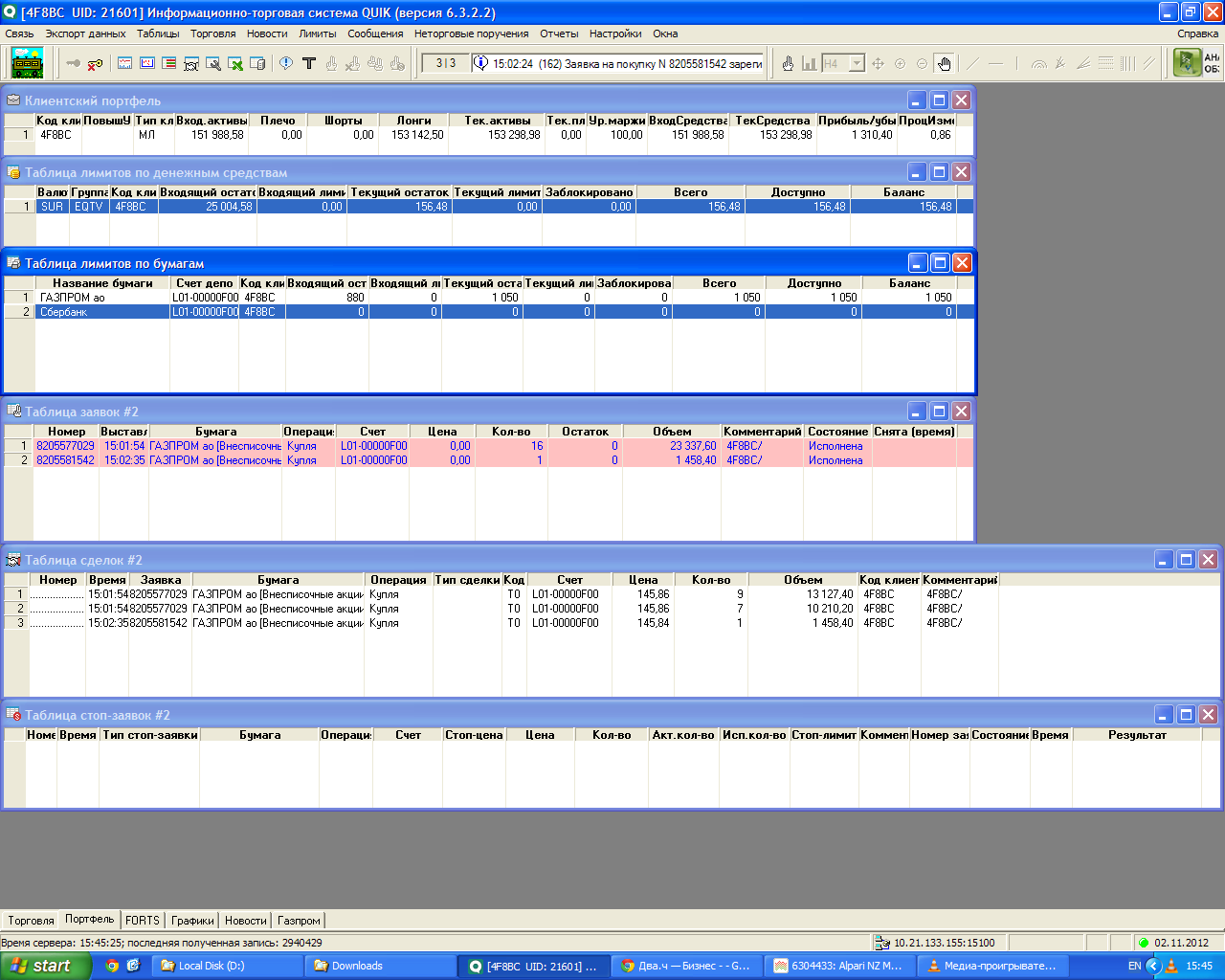Click the table with green X icon
Image resolution: width=1225 pixels, height=980 pixels.
(234, 63)
